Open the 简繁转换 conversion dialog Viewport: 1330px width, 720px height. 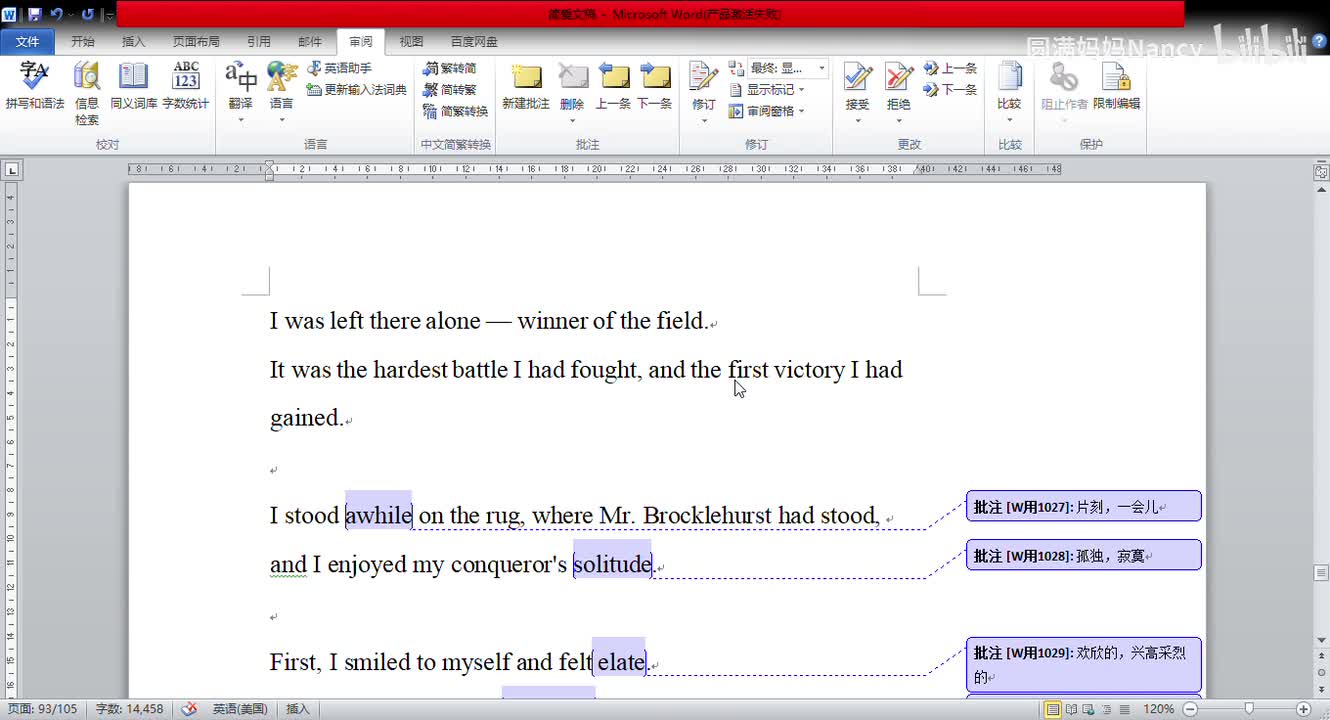455,111
